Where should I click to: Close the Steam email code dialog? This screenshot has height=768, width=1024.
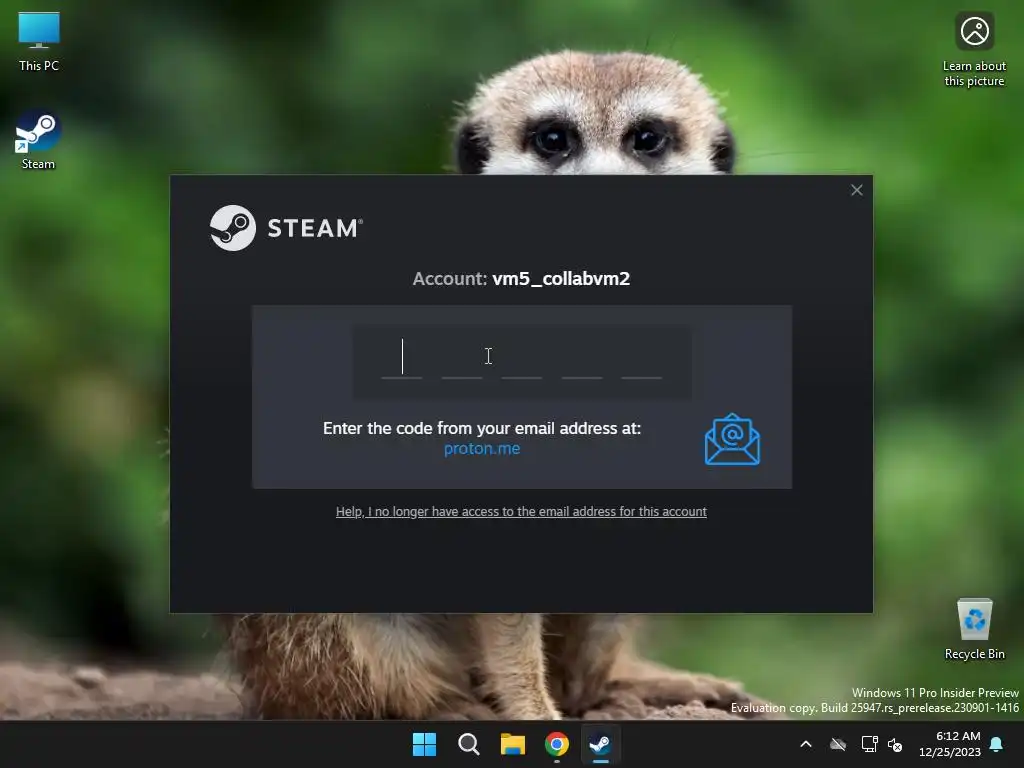coord(857,190)
